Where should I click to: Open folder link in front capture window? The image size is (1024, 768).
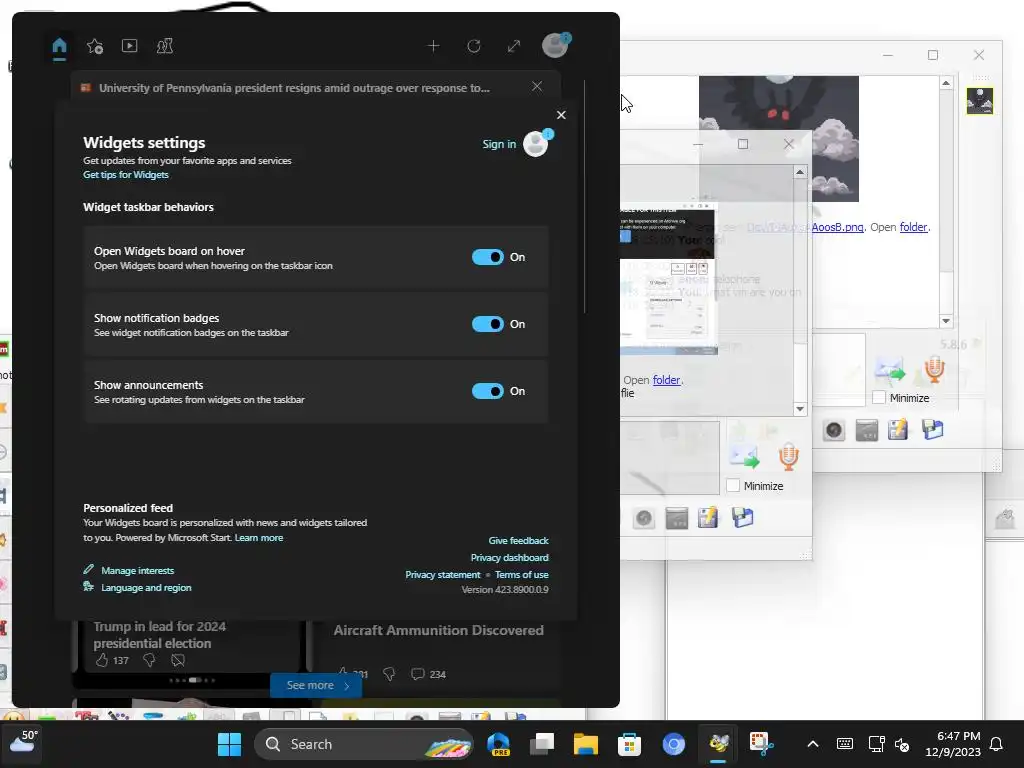click(x=666, y=379)
